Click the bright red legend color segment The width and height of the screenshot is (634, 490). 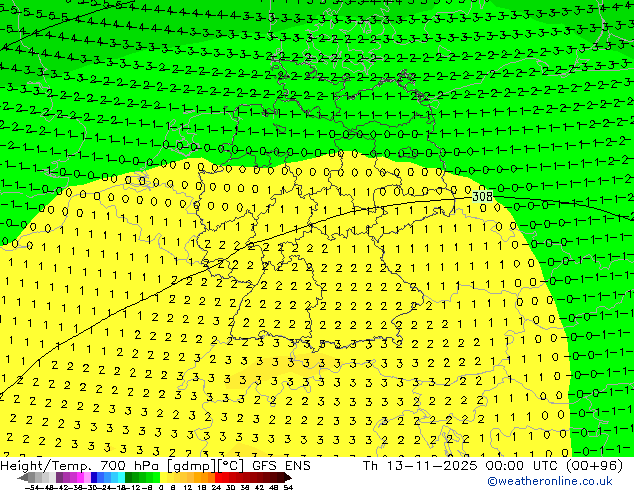click(218, 478)
